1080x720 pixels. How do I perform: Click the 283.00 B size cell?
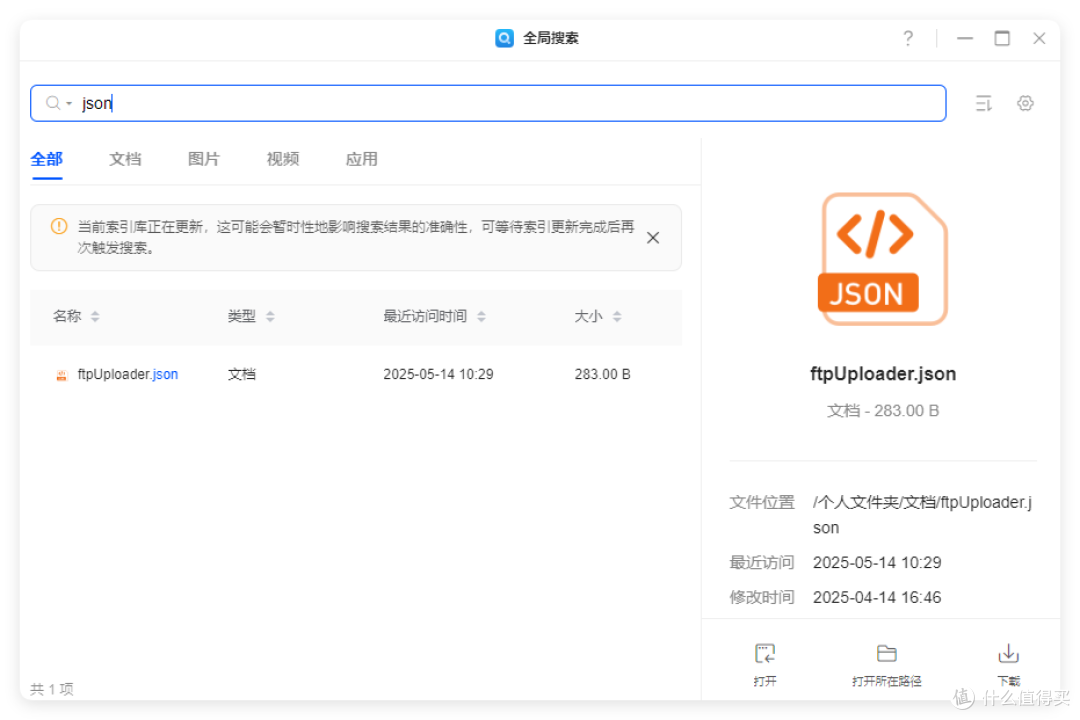603,374
